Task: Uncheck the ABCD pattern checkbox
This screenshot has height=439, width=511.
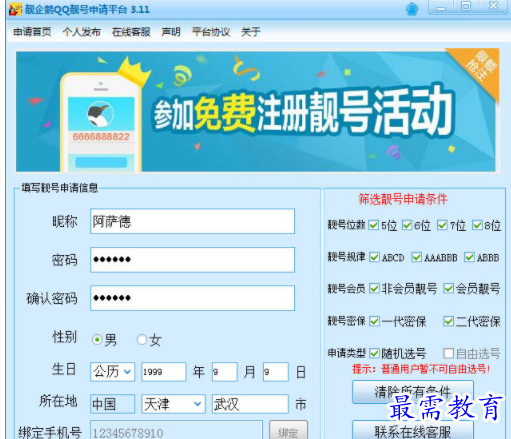Action: 374,257
